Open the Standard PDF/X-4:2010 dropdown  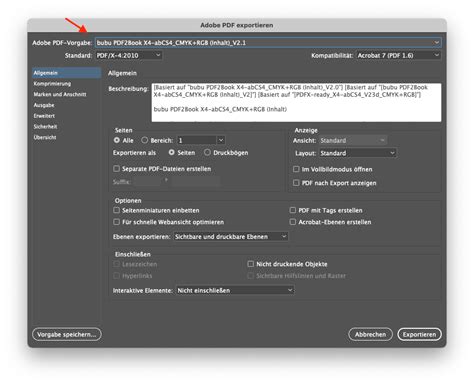pos(129,55)
